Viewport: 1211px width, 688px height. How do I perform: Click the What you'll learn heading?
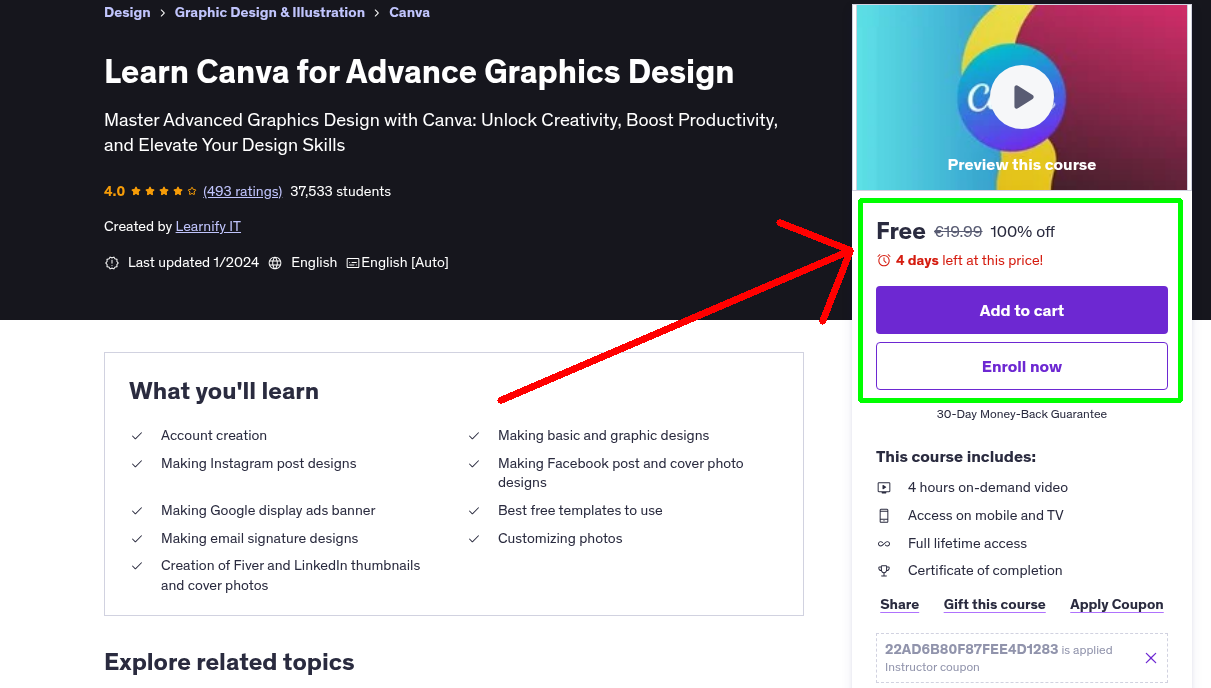pyautogui.click(x=224, y=391)
